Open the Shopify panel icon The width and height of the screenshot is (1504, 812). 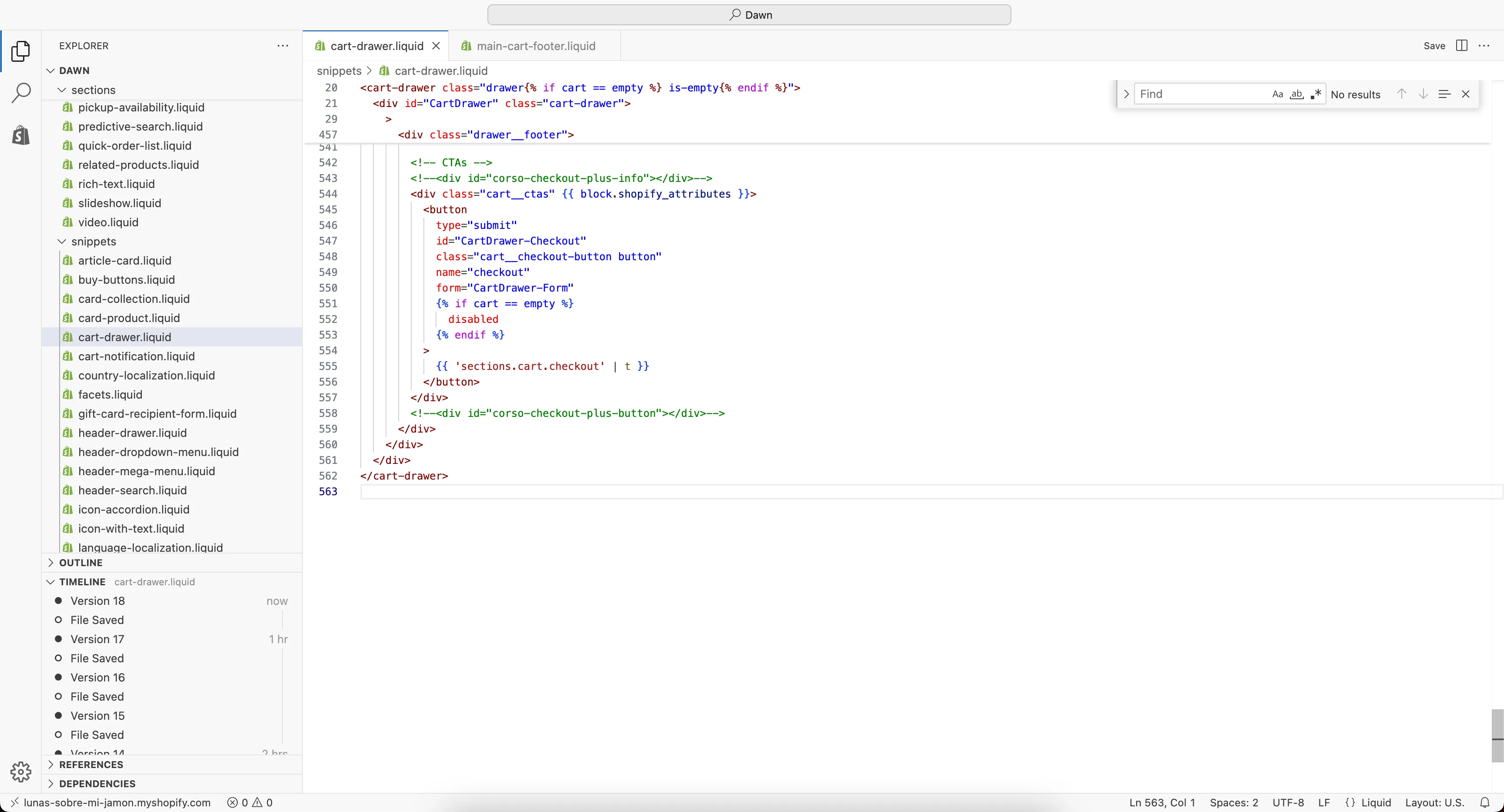21,135
